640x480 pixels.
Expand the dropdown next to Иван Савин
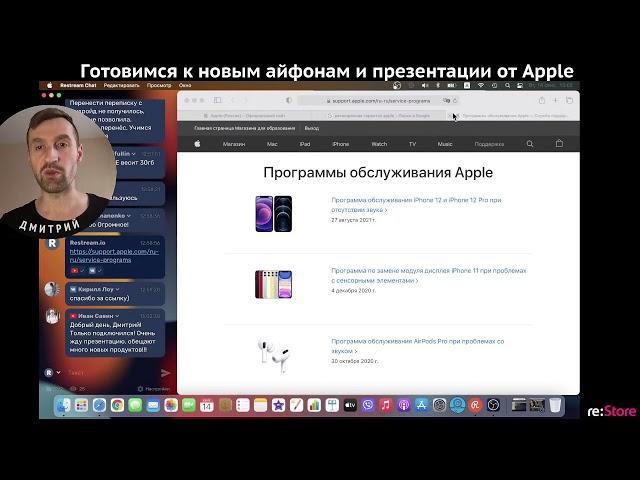[x=117, y=316]
